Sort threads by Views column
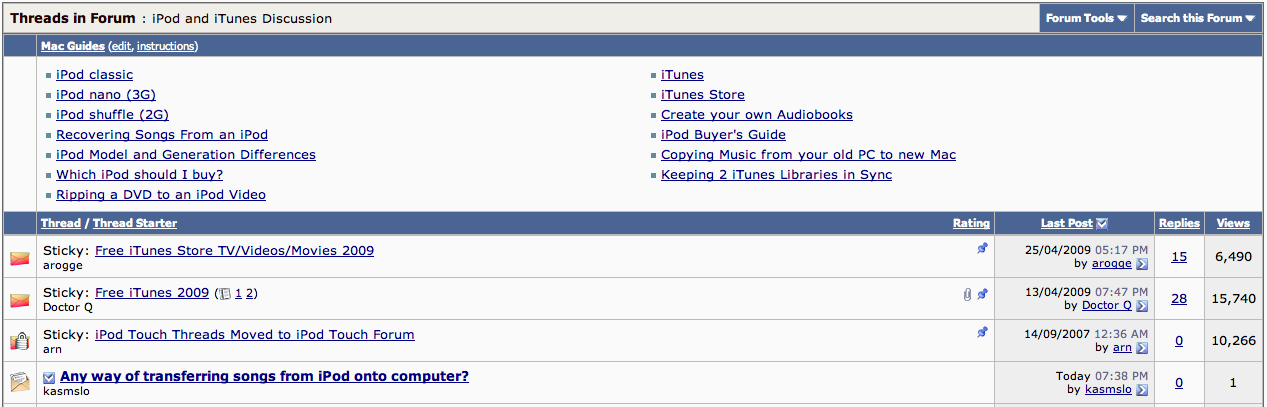Screen dimensions: 1267x407 coord(1233,223)
